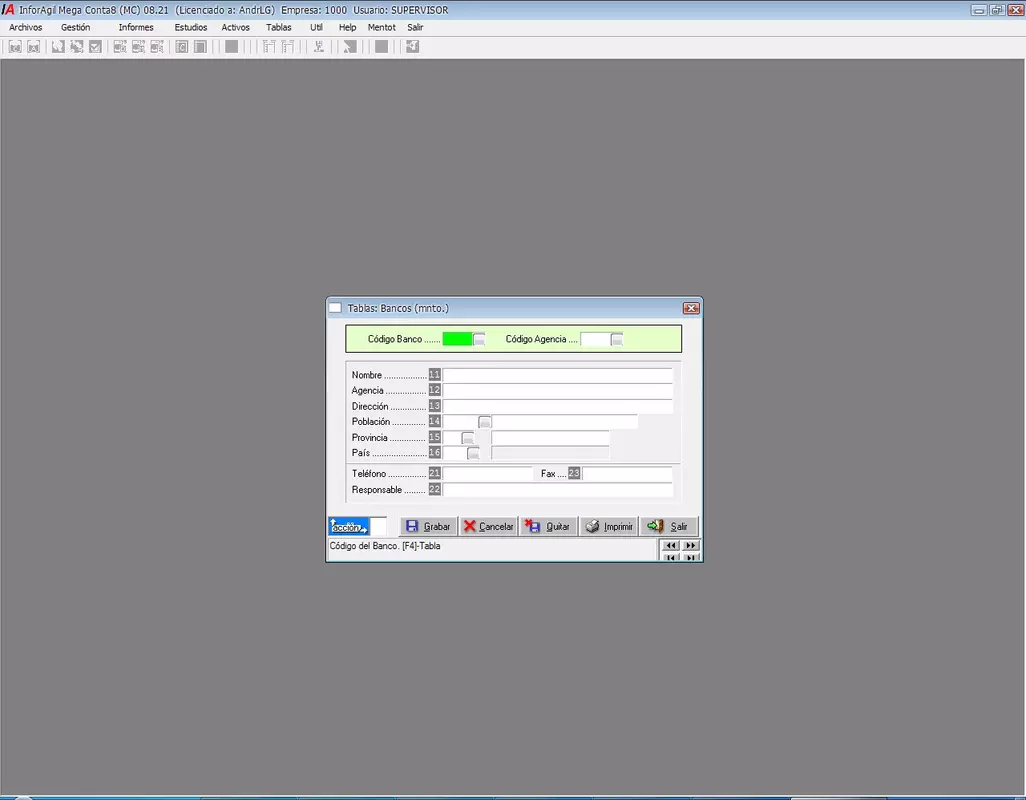Click the field number 22 label
The height and width of the screenshot is (800, 1026).
click(x=434, y=490)
